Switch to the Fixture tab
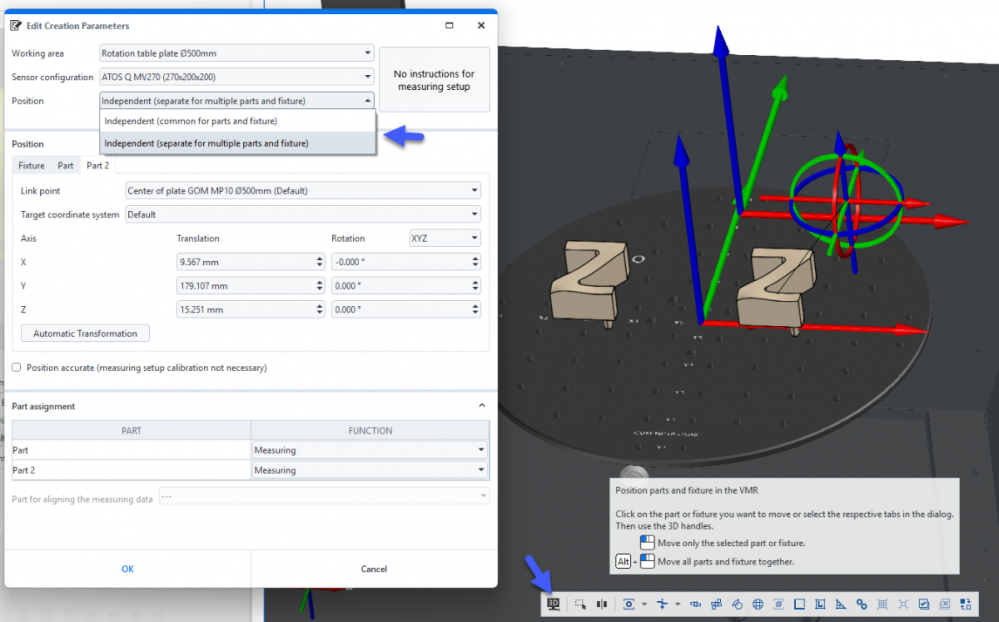The image size is (999, 622). pos(31,165)
